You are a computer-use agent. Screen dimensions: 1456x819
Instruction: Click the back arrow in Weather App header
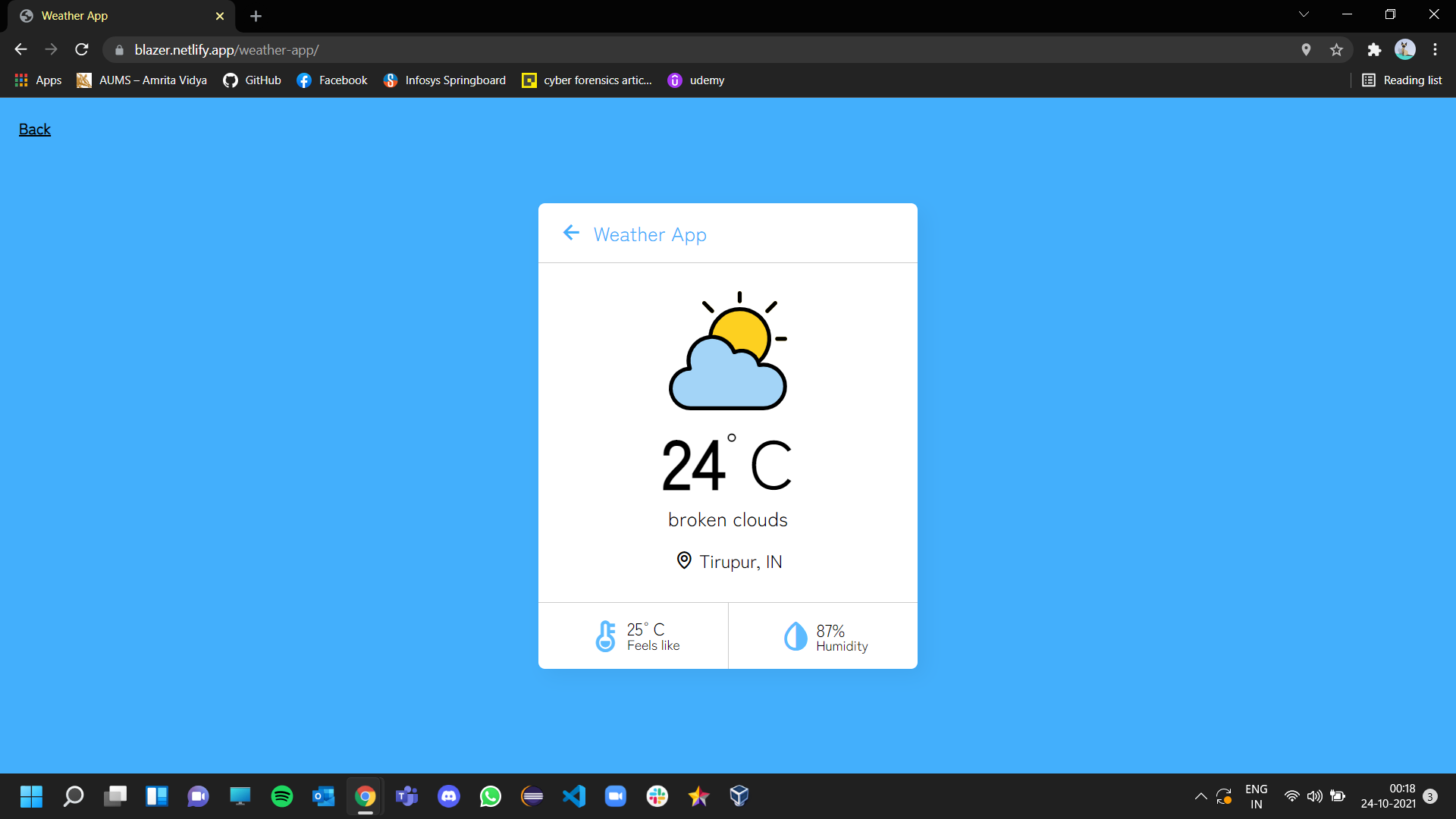(x=571, y=233)
